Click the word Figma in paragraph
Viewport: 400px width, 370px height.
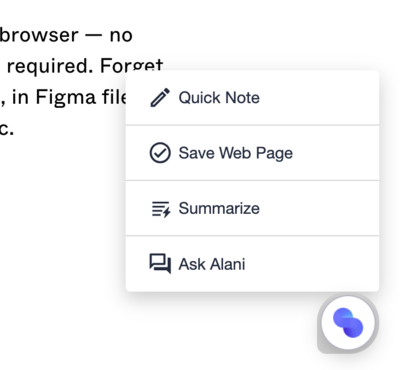pos(65,98)
